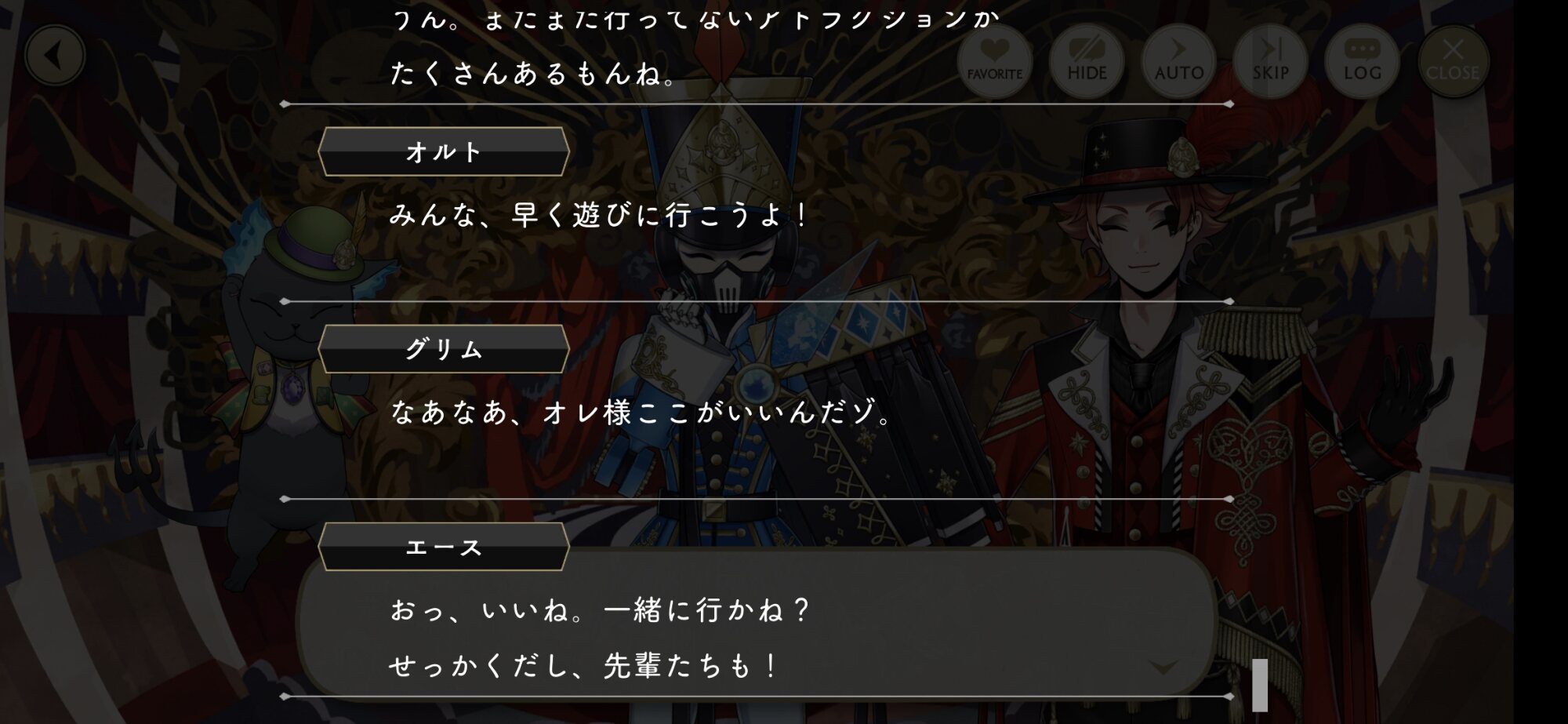This screenshot has width=1568, height=724.
Task: Select the オルト name label
Action: (443, 151)
